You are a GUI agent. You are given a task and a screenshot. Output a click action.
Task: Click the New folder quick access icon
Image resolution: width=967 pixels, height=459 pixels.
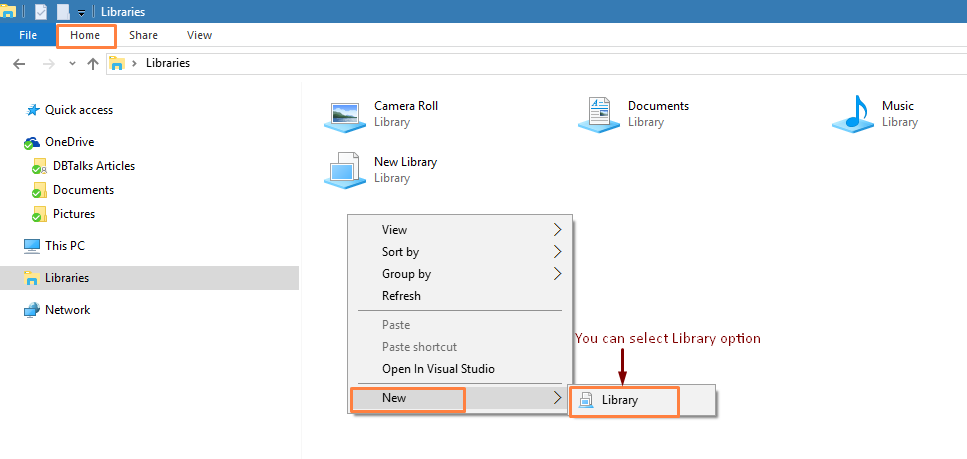63,11
